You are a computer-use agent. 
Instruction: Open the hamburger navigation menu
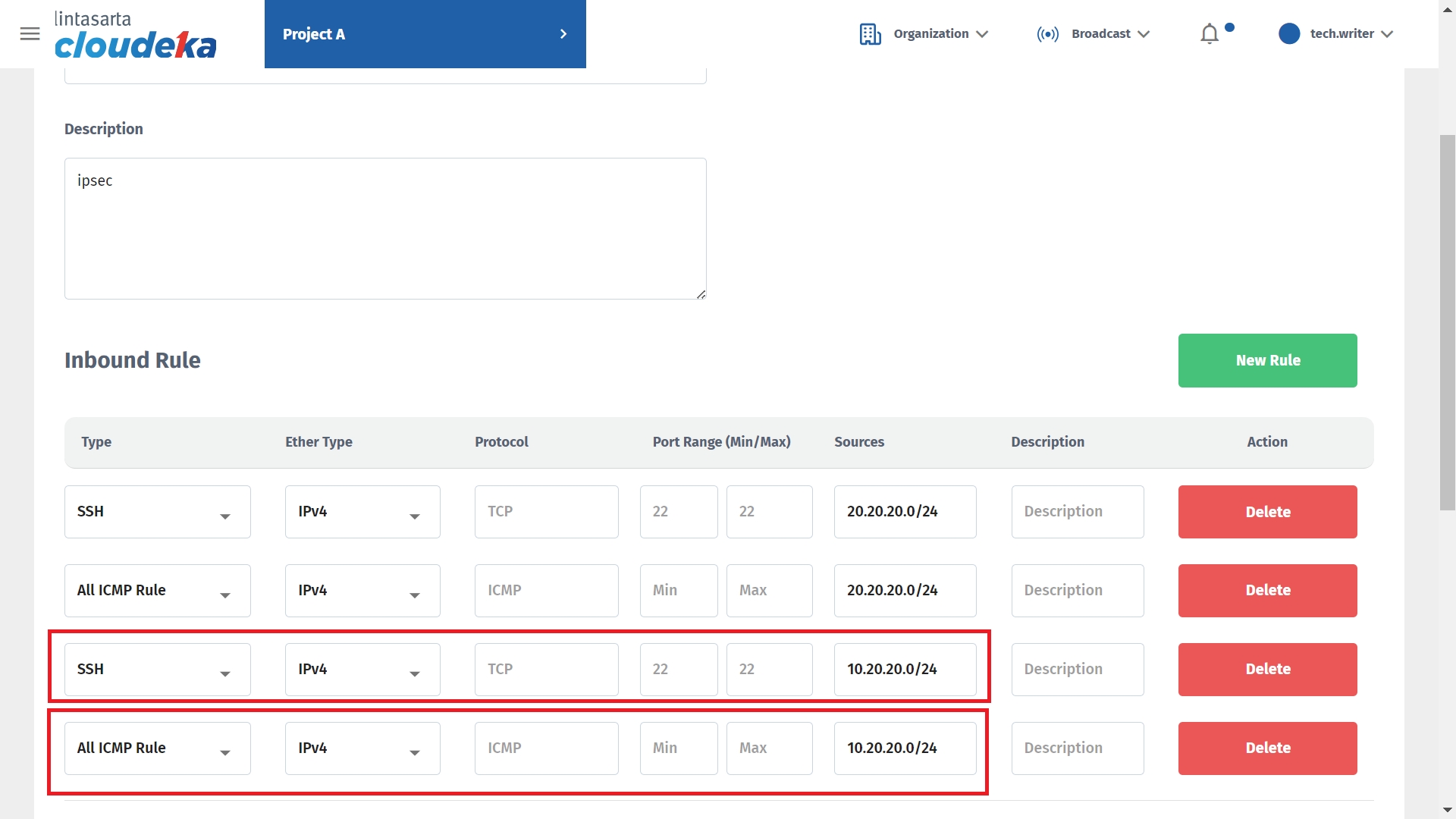click(x=30, y=34)
